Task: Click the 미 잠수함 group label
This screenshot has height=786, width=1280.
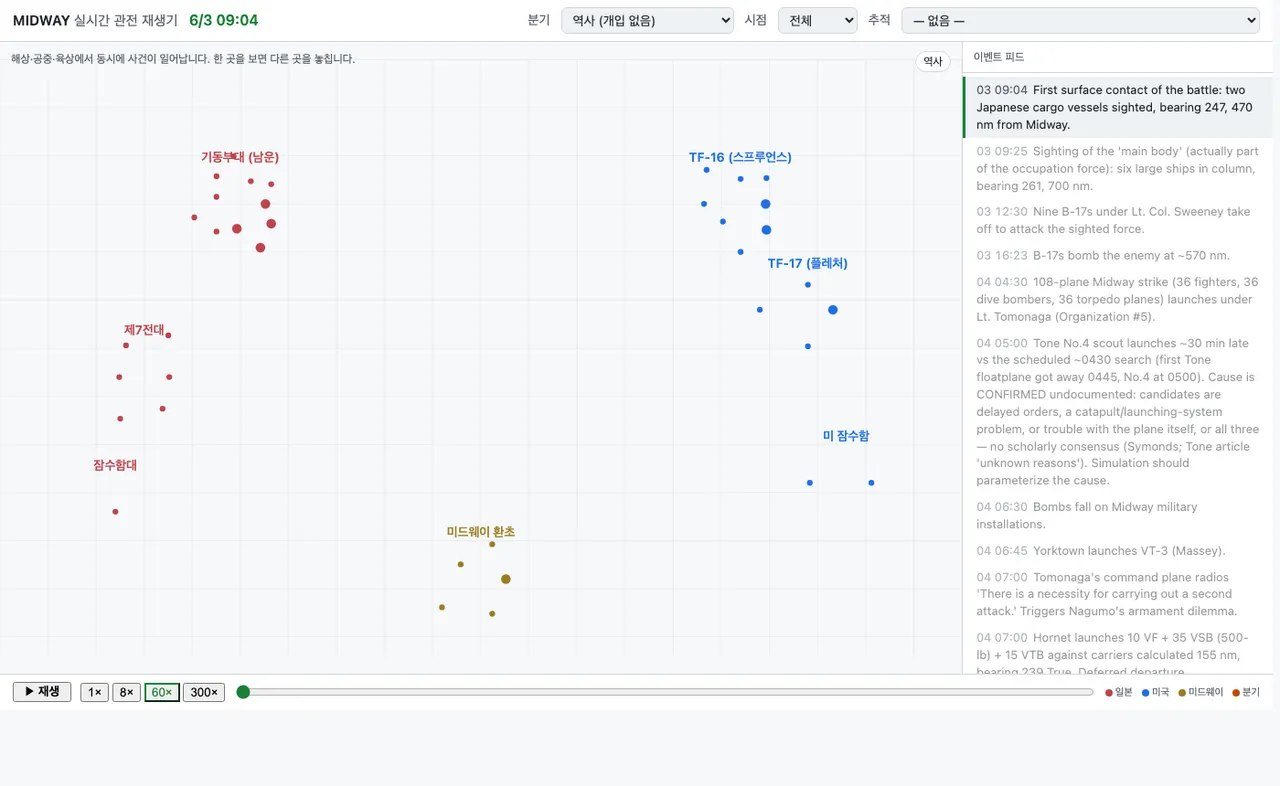Action: pyautogui.click(x=846, y=436)
